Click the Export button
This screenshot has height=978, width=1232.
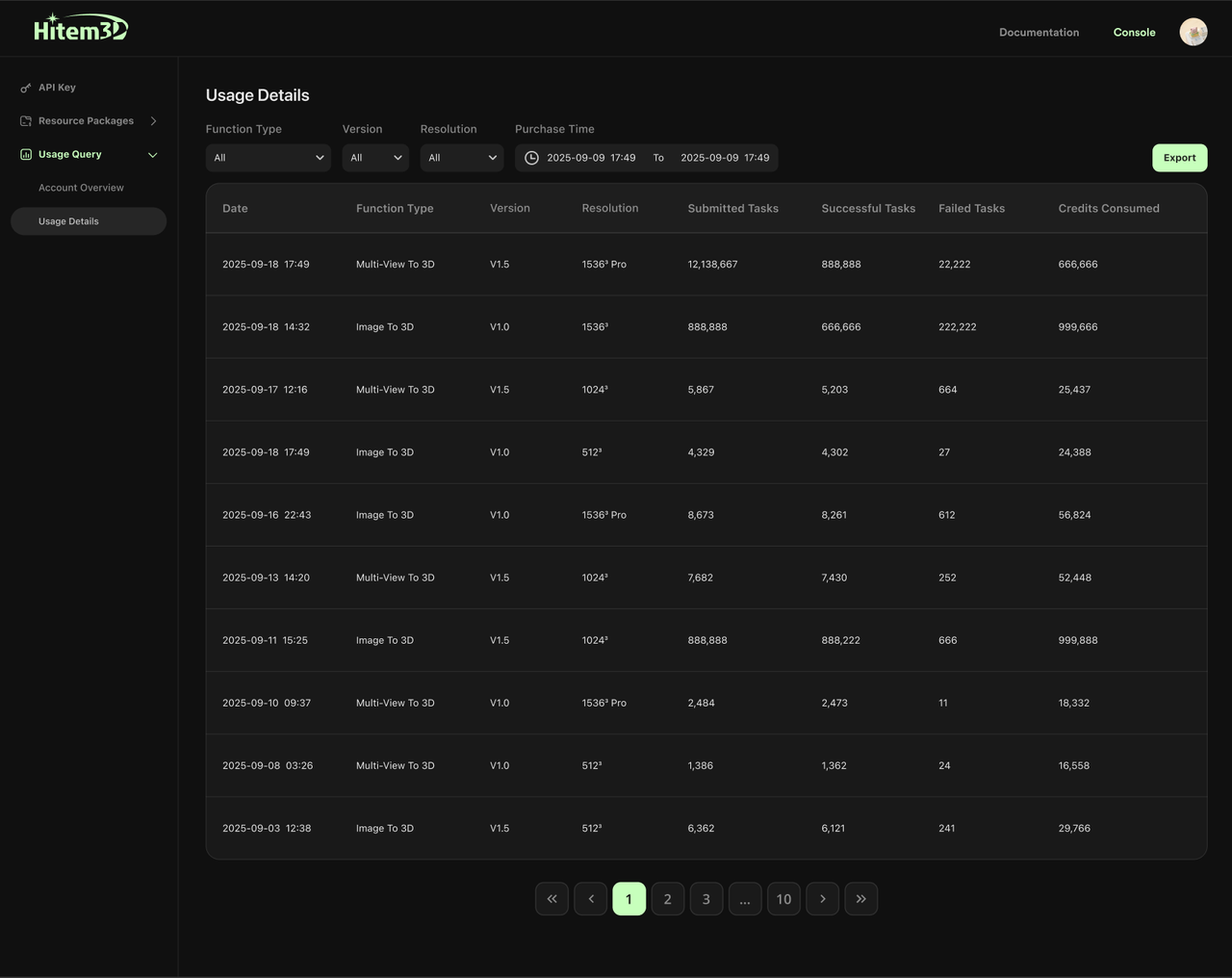tap(1179, 158)
